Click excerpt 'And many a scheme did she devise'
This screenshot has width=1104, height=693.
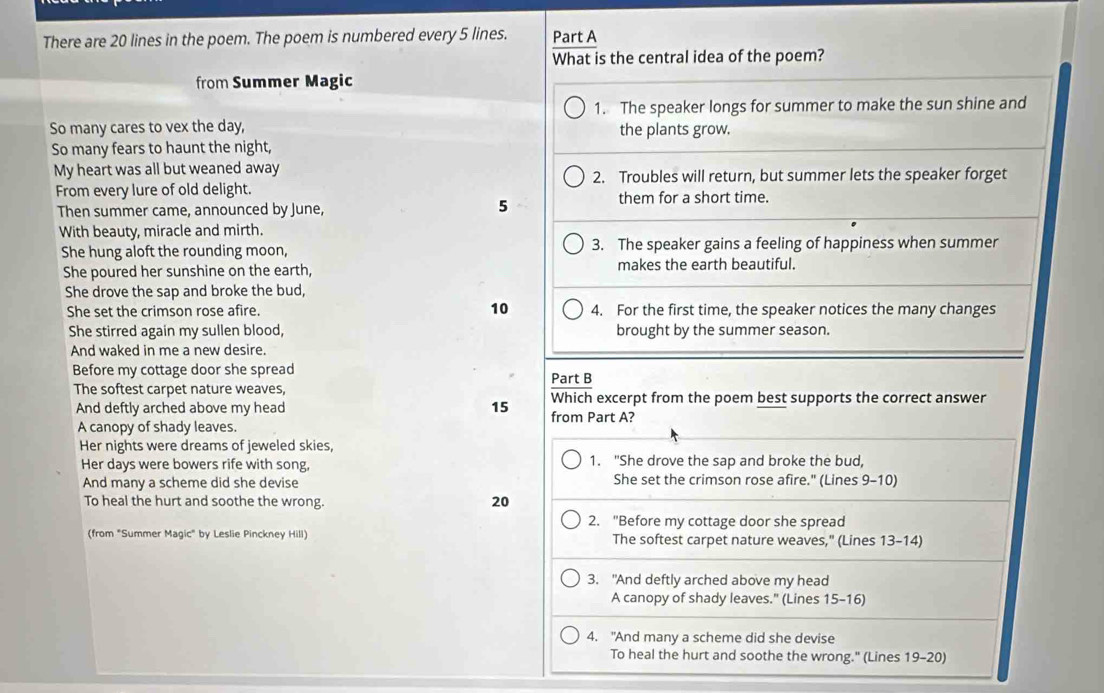(x=723, y=637)
